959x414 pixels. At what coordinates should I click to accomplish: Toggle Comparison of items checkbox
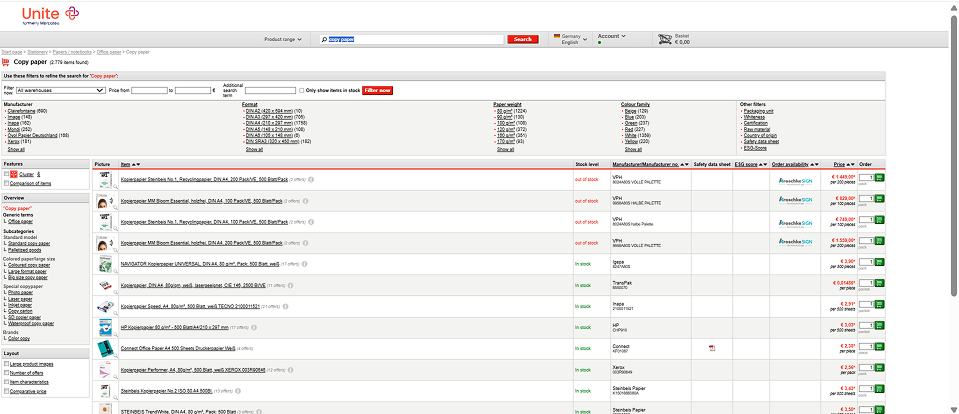[6, 183]
